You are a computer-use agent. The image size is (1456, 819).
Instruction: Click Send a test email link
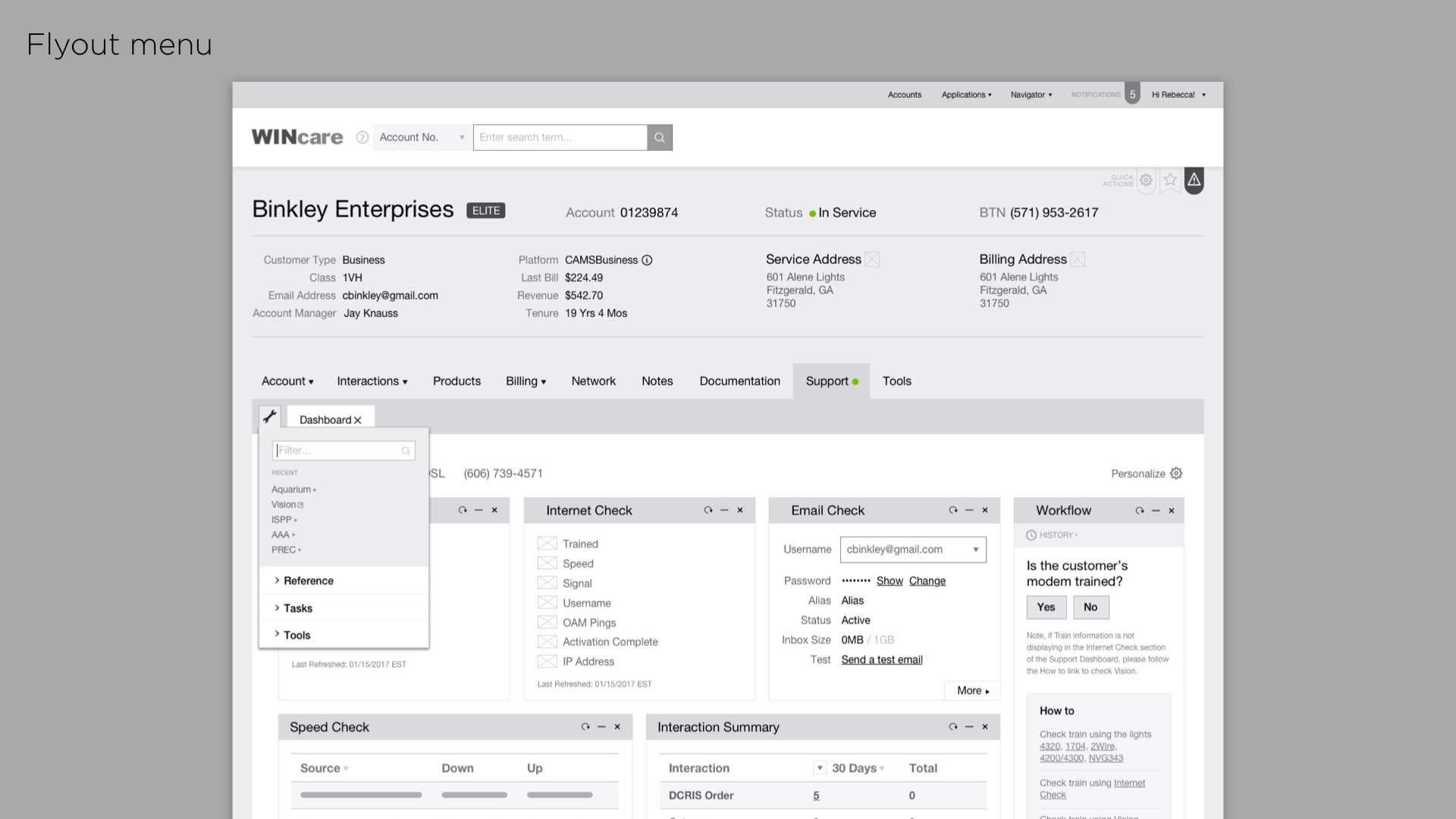881,660
